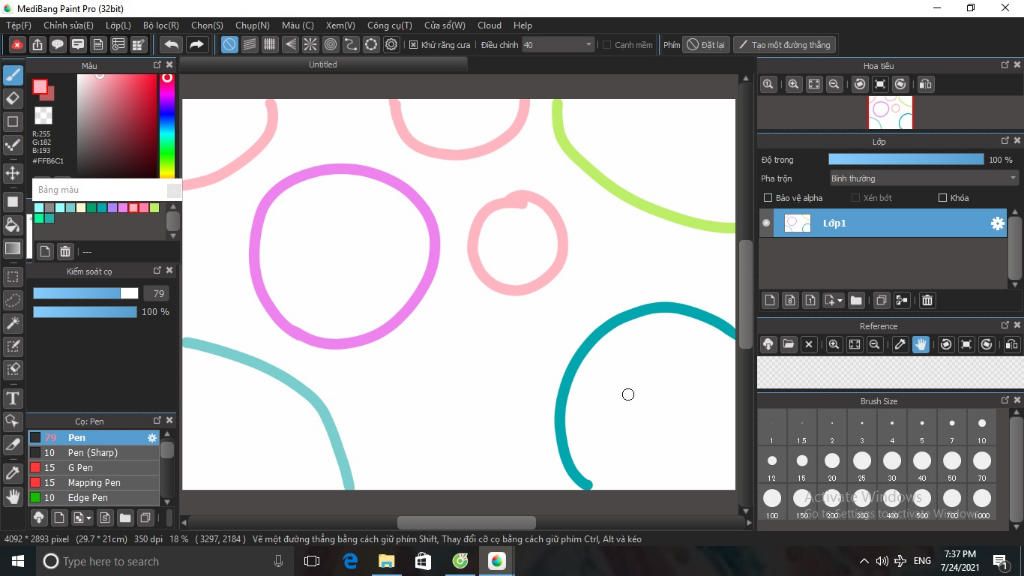Screen dimensions: 1024x576
Task: Open the Công cụ(T) menu
Action: [389, 25]
